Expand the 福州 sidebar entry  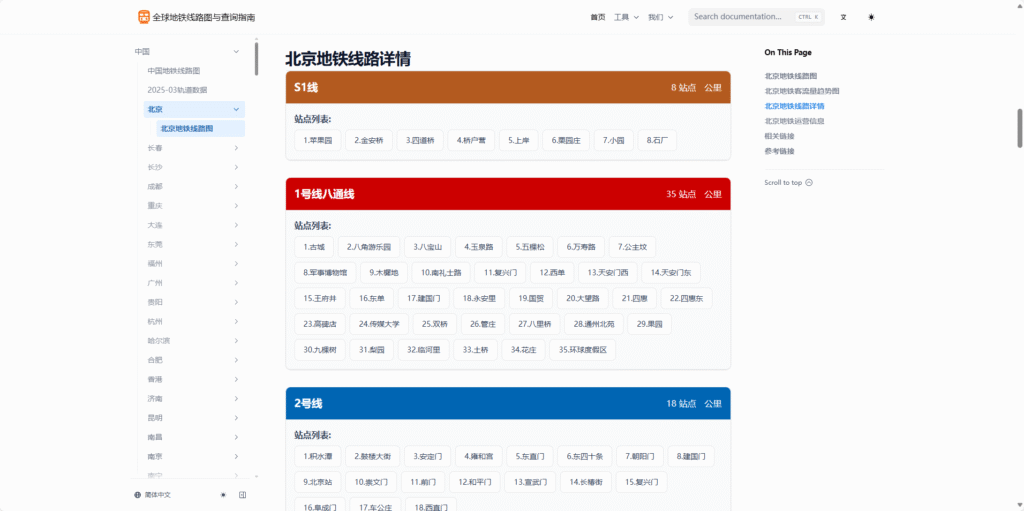236,263
